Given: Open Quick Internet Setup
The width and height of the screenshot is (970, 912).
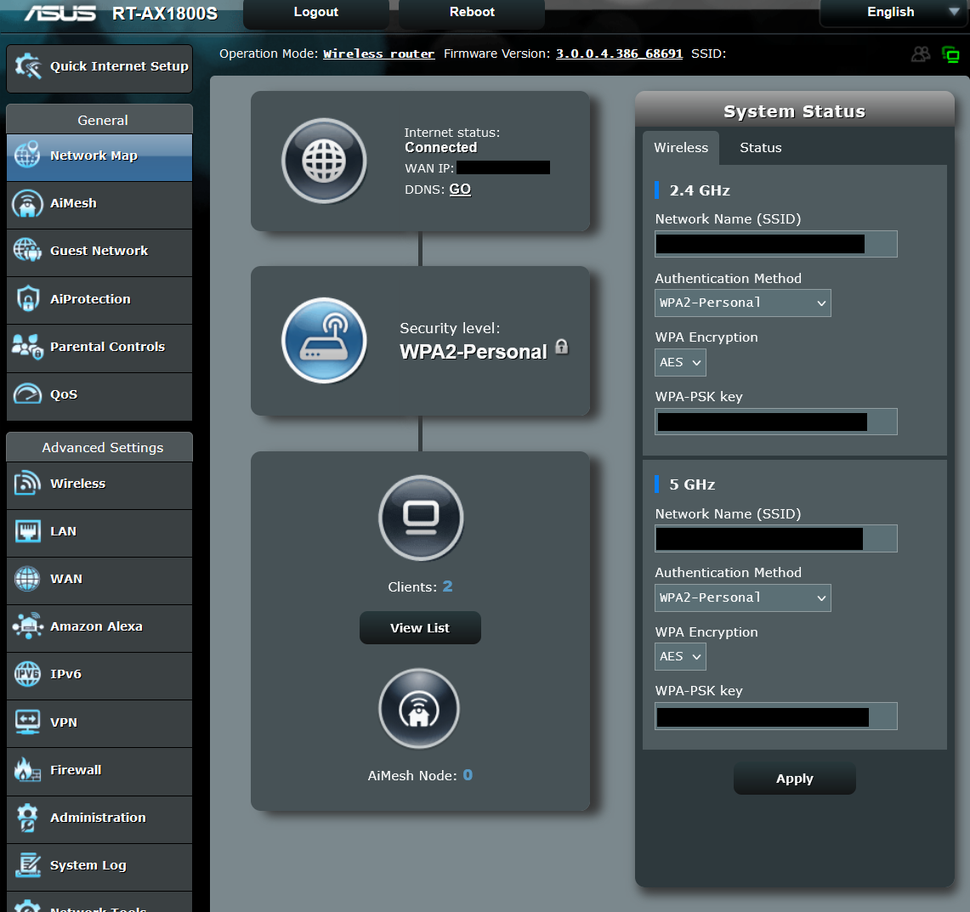Looking at the screenshot, I should click(x=99, y=67).
